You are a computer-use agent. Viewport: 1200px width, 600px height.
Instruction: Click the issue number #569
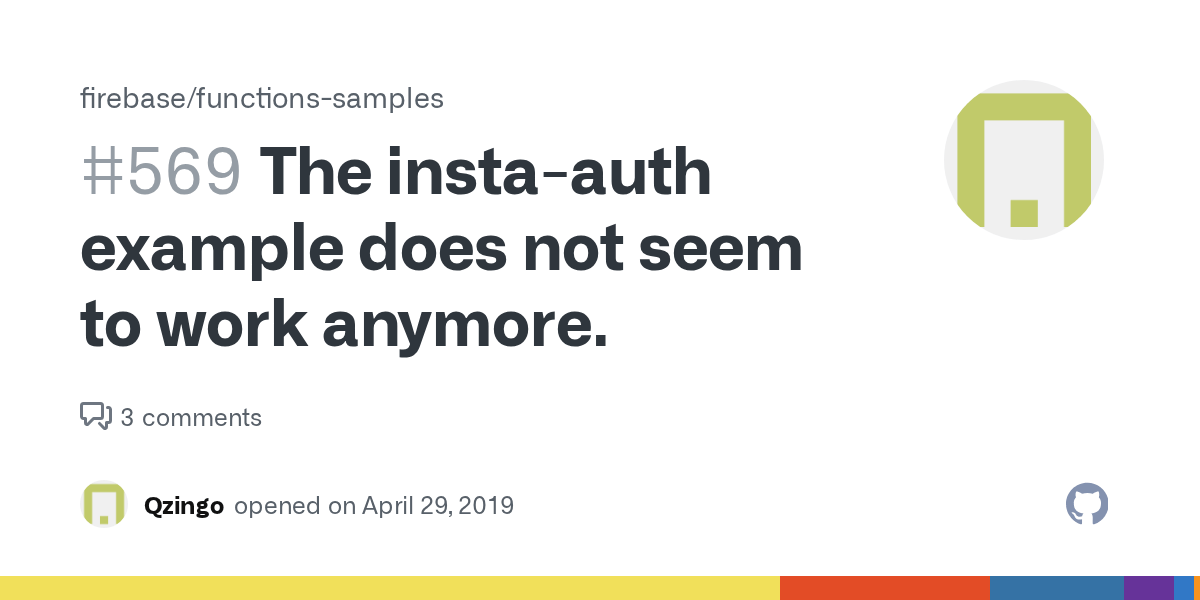(x=160, y=172)
